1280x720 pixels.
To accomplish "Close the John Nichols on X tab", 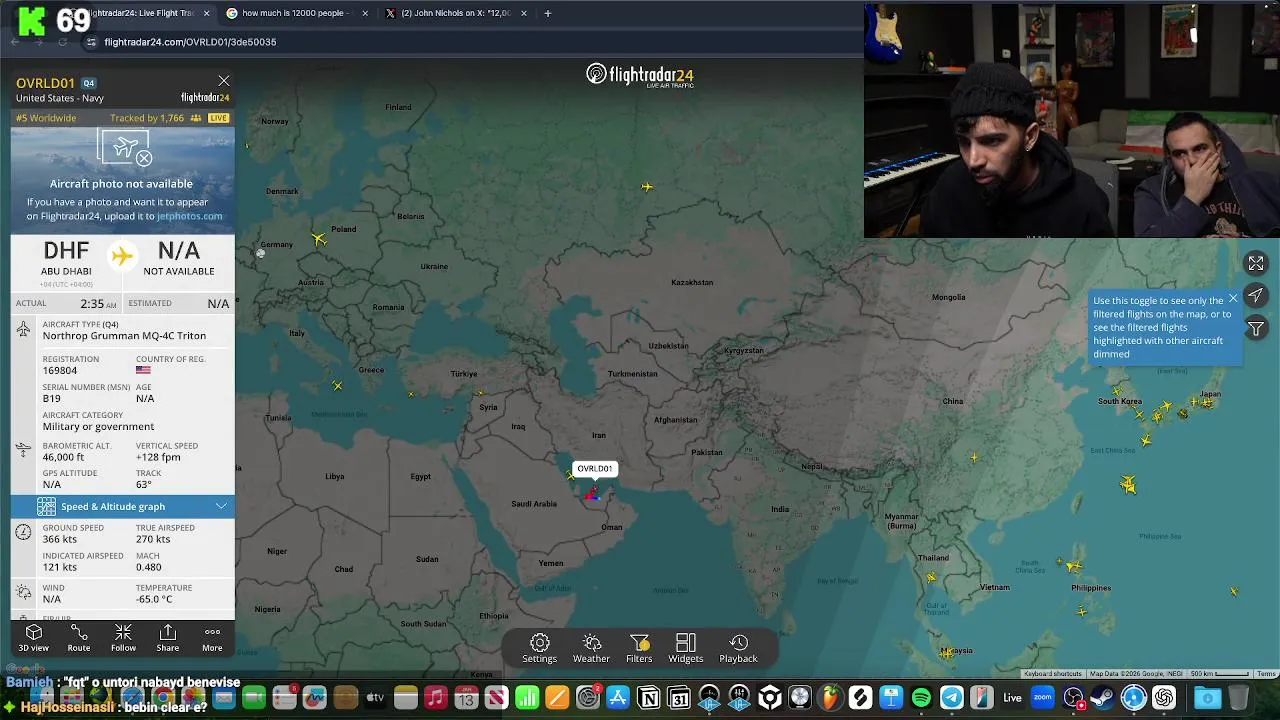I will tap(523, 13).
